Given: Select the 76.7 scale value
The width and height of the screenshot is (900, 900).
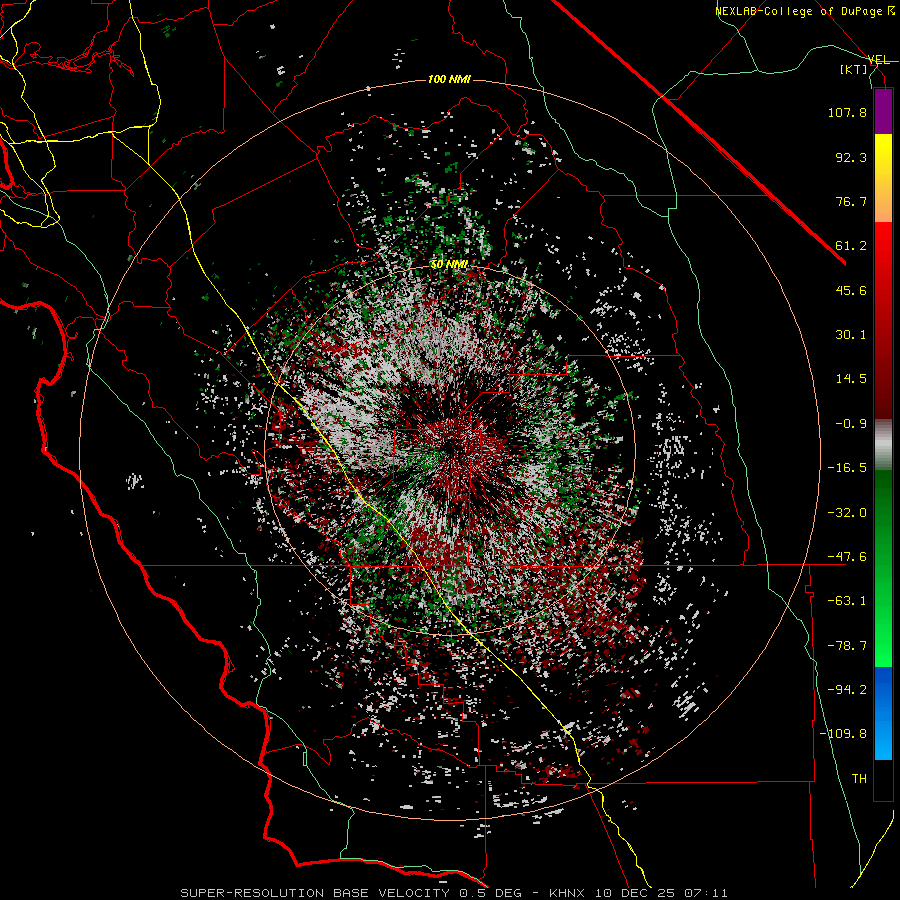Looking at the screenshot, I should [x=851, y=201].
